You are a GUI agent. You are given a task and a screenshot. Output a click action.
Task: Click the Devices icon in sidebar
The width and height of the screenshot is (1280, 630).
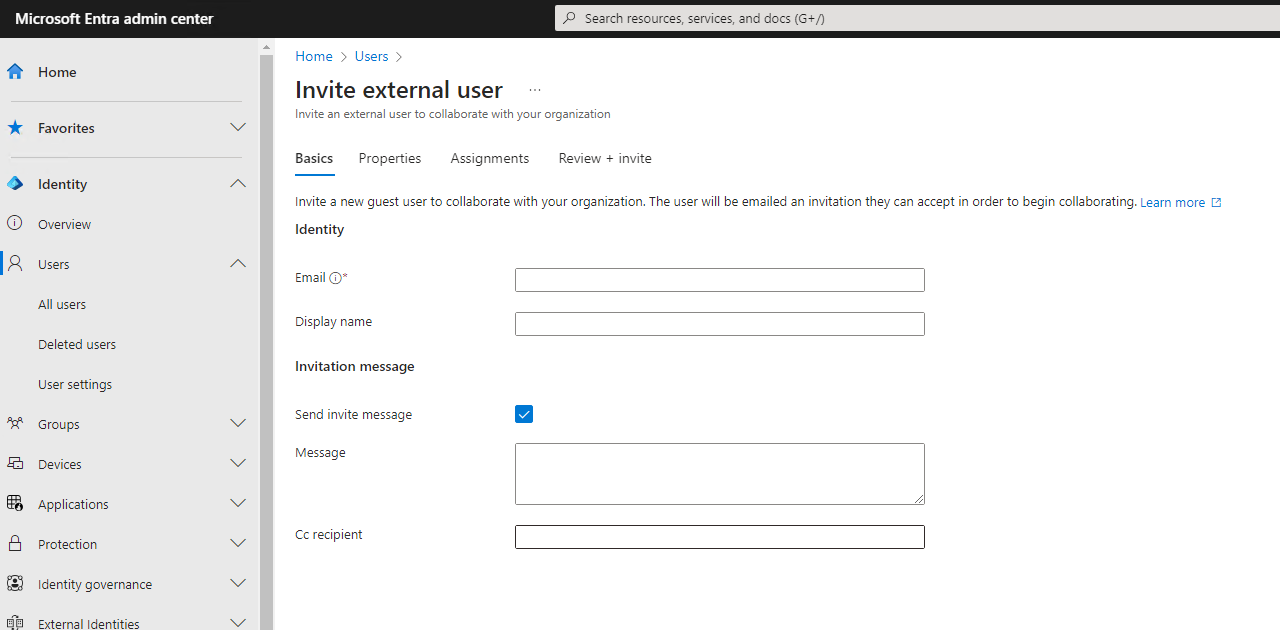[x=15, y=464]
